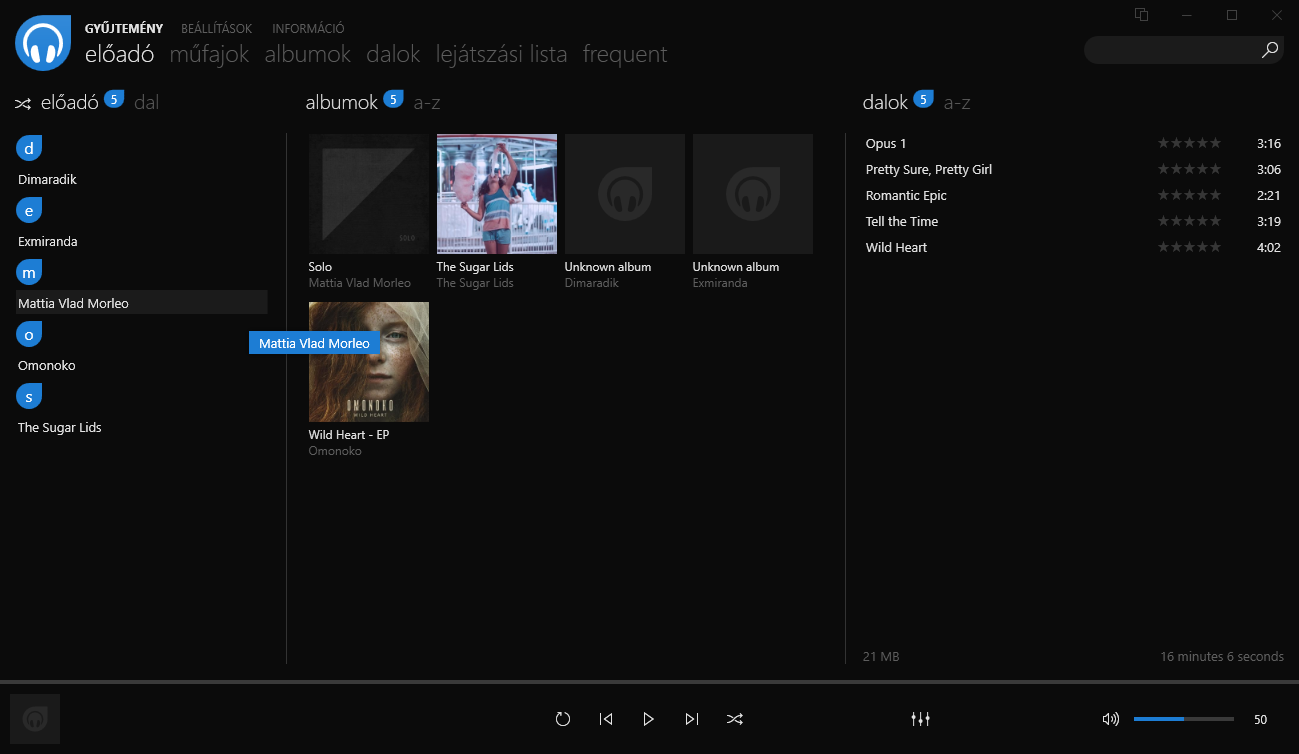Shuffle all artists using the előadó shuffle icon

click(23, 103)
